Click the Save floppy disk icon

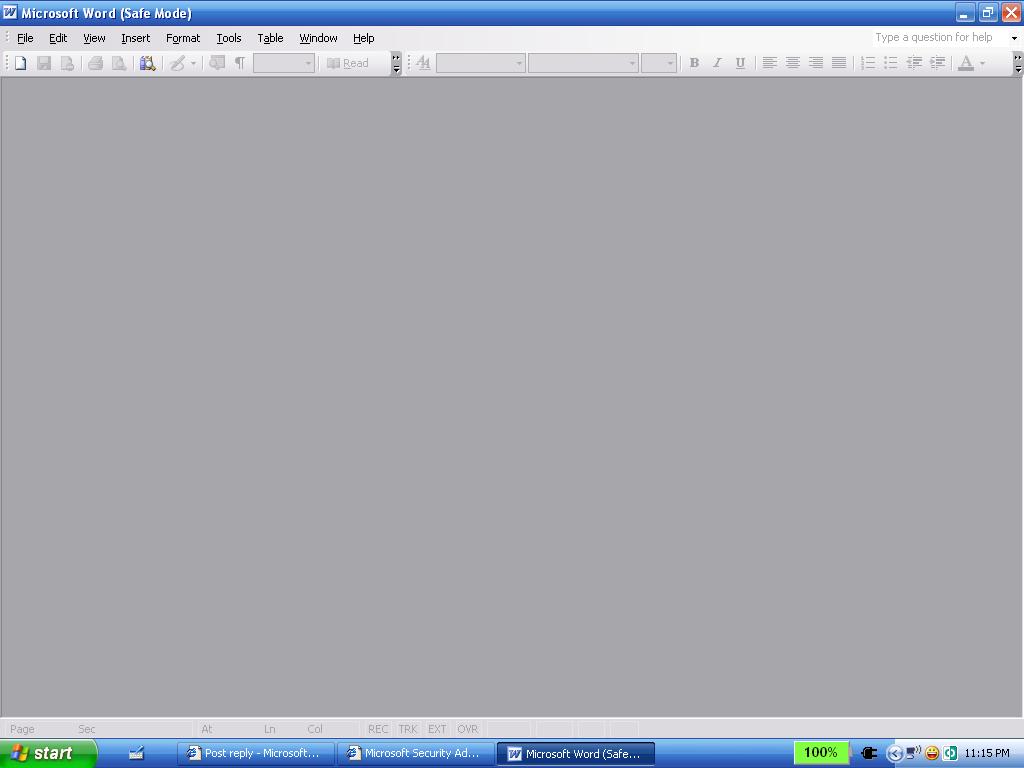pos(43,63)
